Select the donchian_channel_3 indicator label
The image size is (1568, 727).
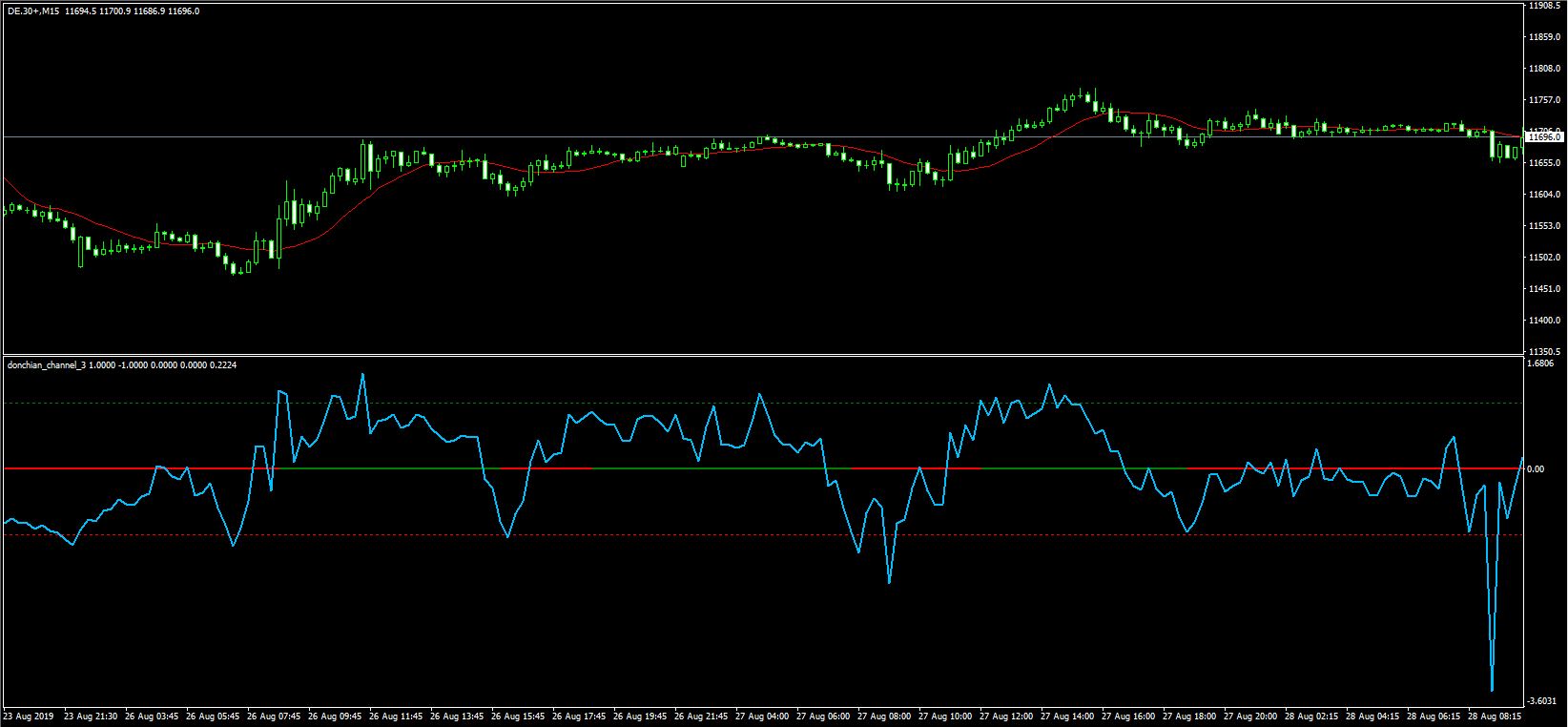click(x=46, y=364)
